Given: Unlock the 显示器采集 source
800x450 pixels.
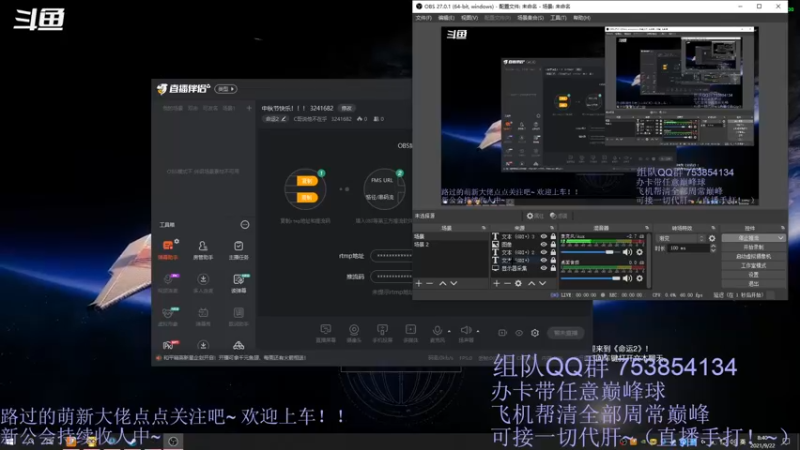Looking at the screenshot, I should pos(553,268).
